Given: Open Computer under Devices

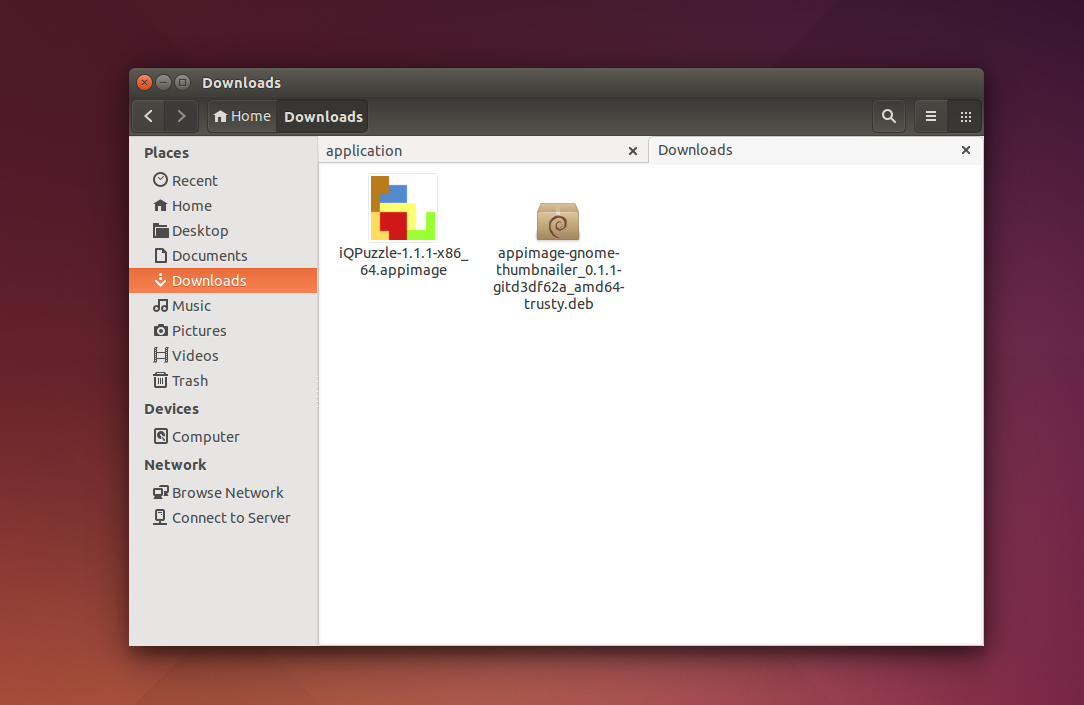Looking at the screenshot, I should [223, 437].
